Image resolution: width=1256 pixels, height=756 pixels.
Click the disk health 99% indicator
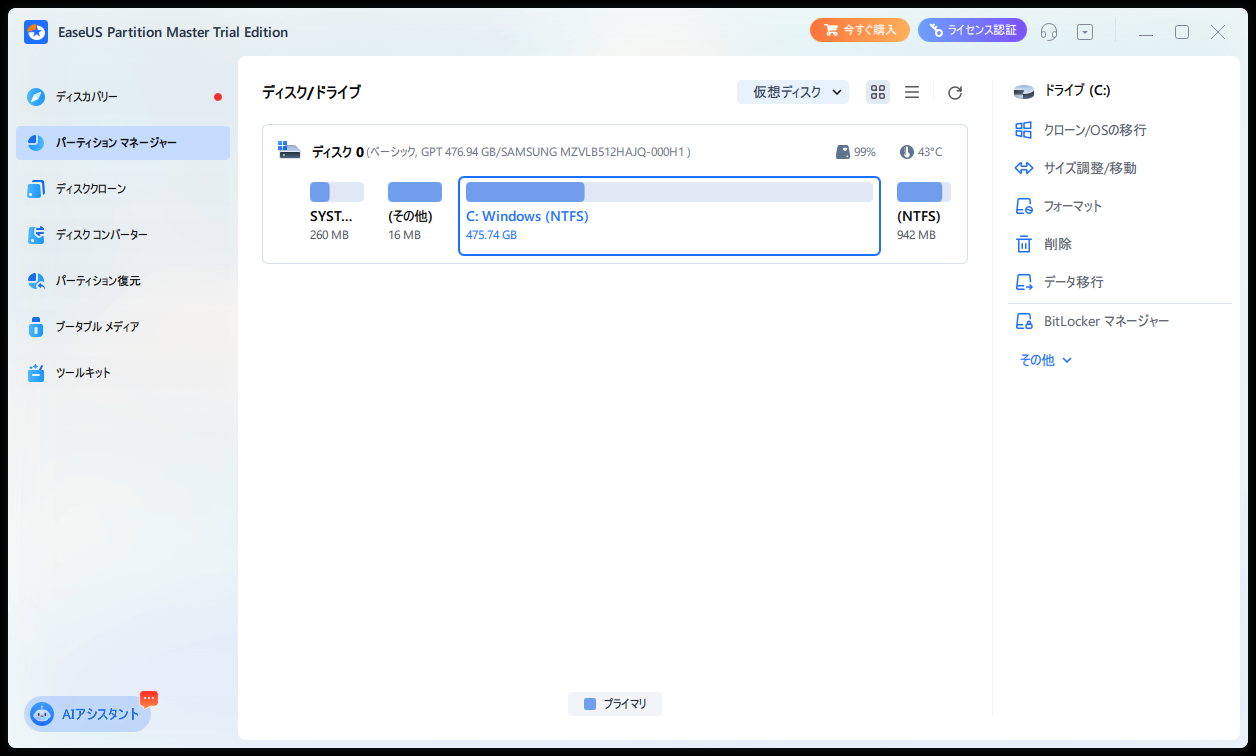point(856,152)
